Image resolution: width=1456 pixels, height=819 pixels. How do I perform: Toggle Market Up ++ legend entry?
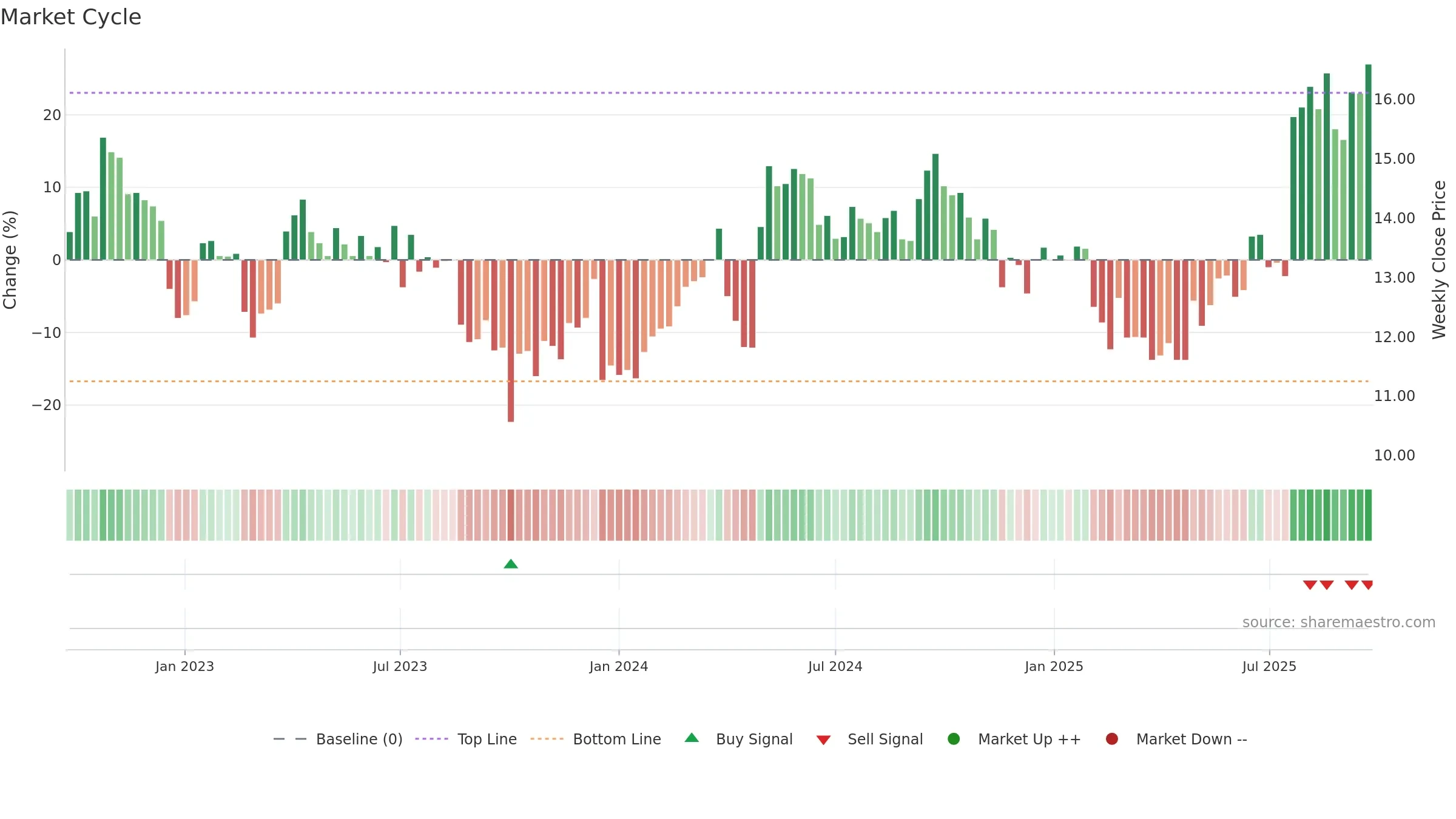click(x=1014, y=739)
